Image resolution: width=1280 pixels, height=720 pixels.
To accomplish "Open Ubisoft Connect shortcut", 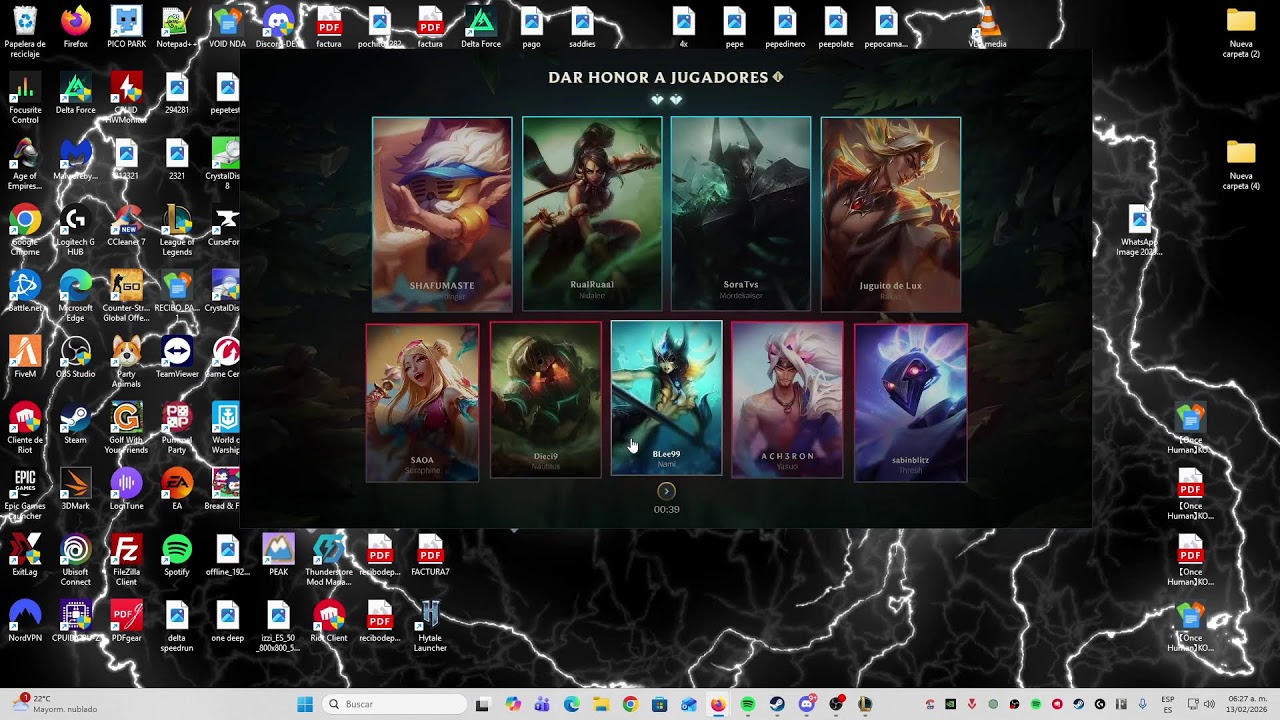I will [x=75, y=560].
